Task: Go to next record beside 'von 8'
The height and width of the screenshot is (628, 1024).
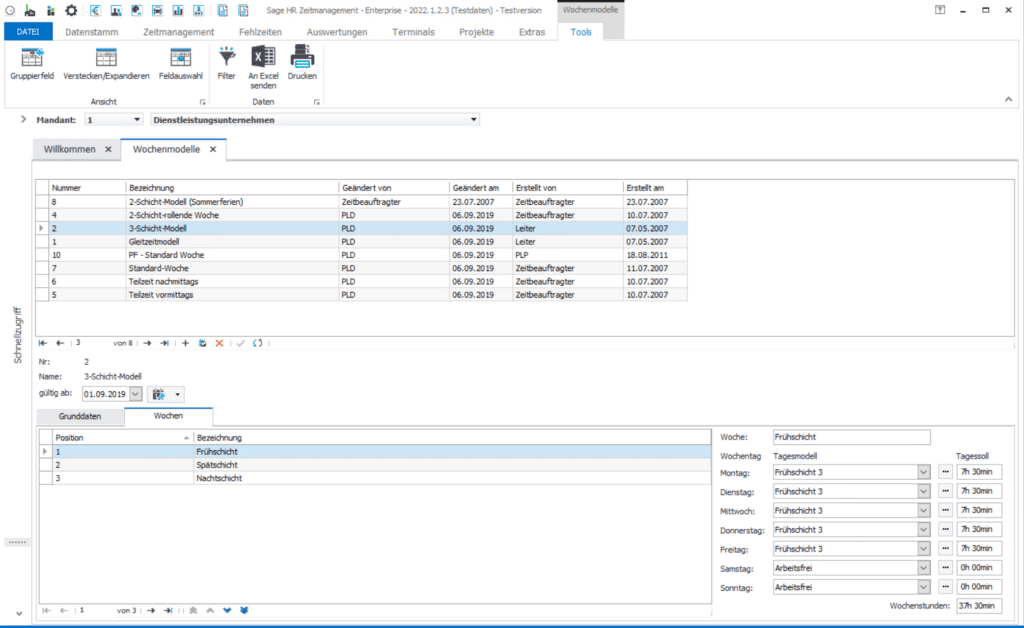Action: [147, 343]
